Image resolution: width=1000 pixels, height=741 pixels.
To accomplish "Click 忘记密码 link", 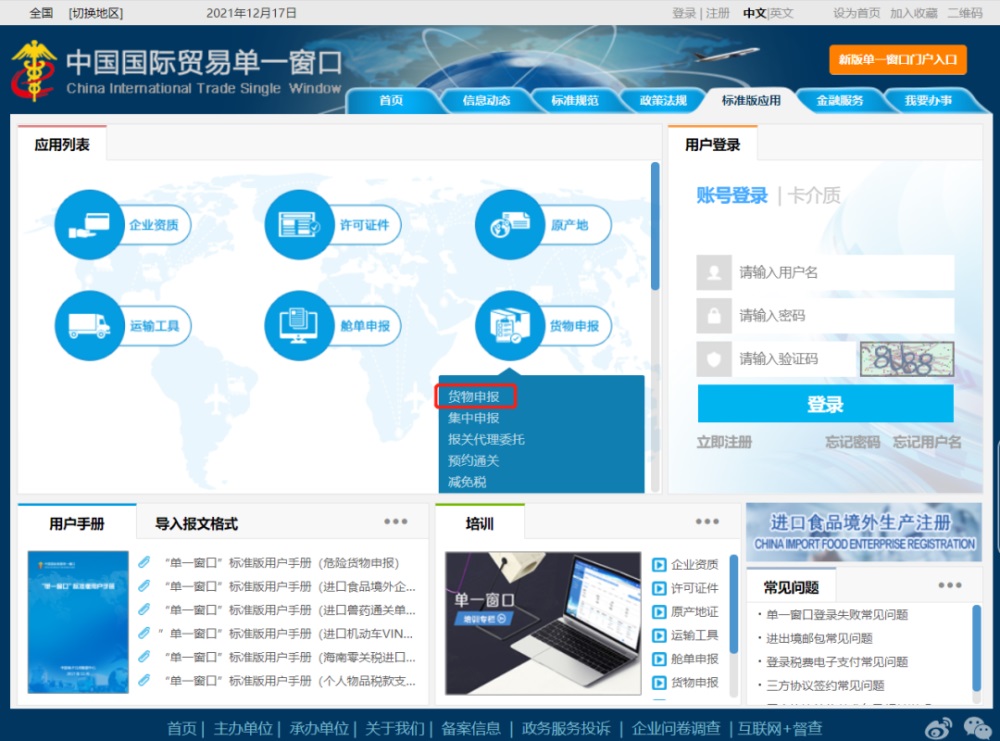I will point(853,442).
